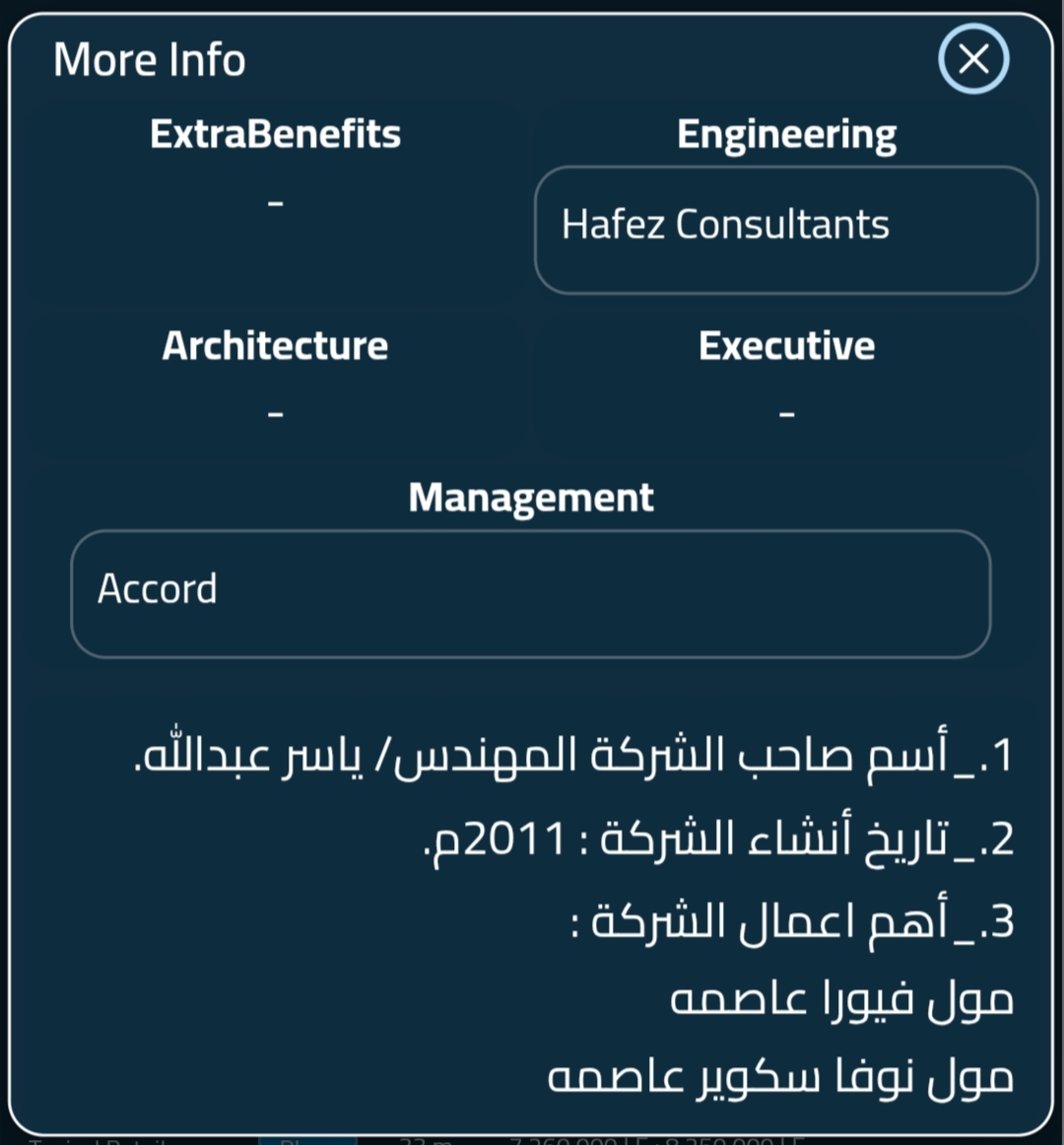Click the Engineering heading

[786, 135]
